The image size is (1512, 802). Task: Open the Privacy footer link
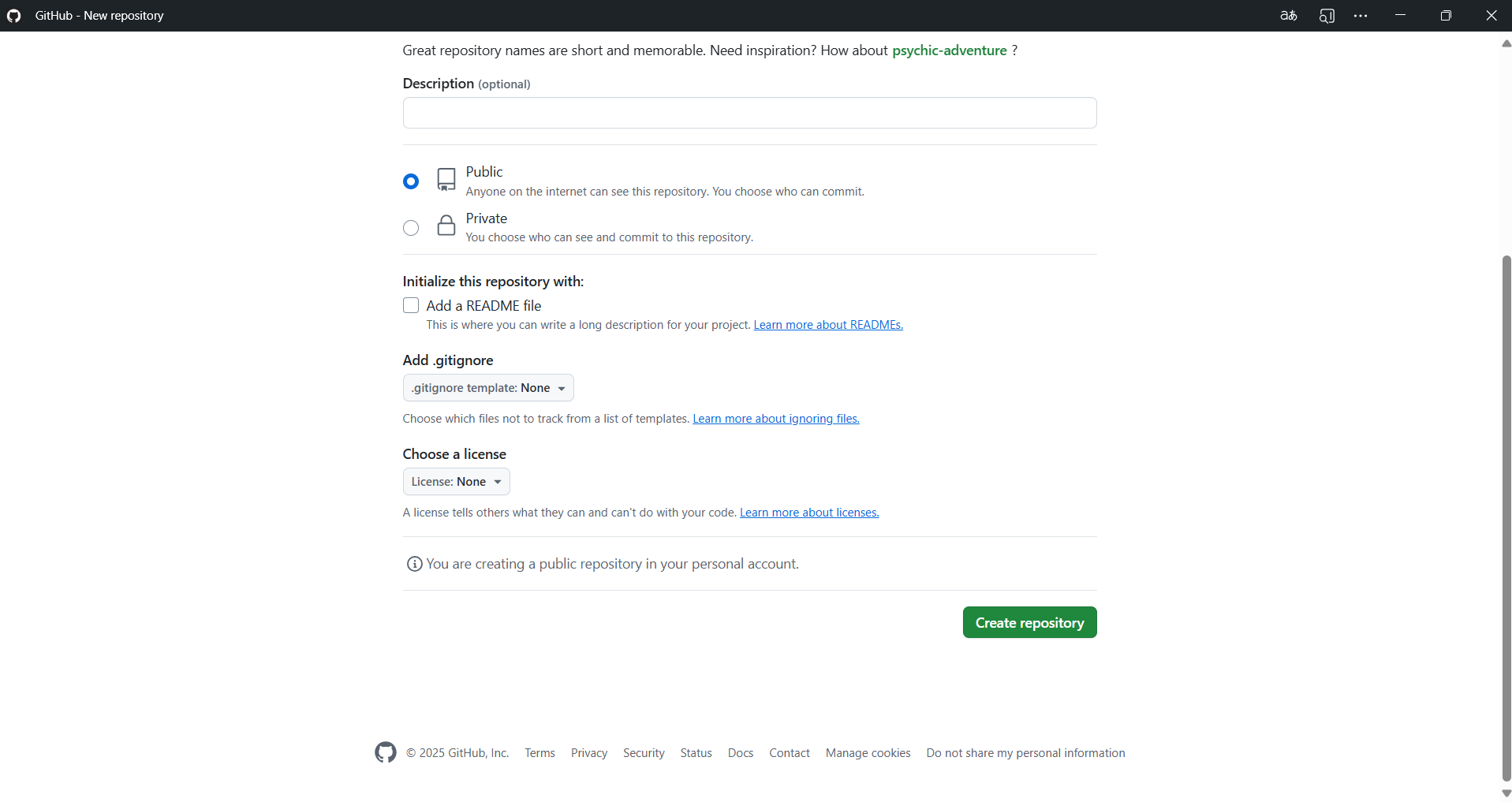pyautogui.click(x=589, y=753)
